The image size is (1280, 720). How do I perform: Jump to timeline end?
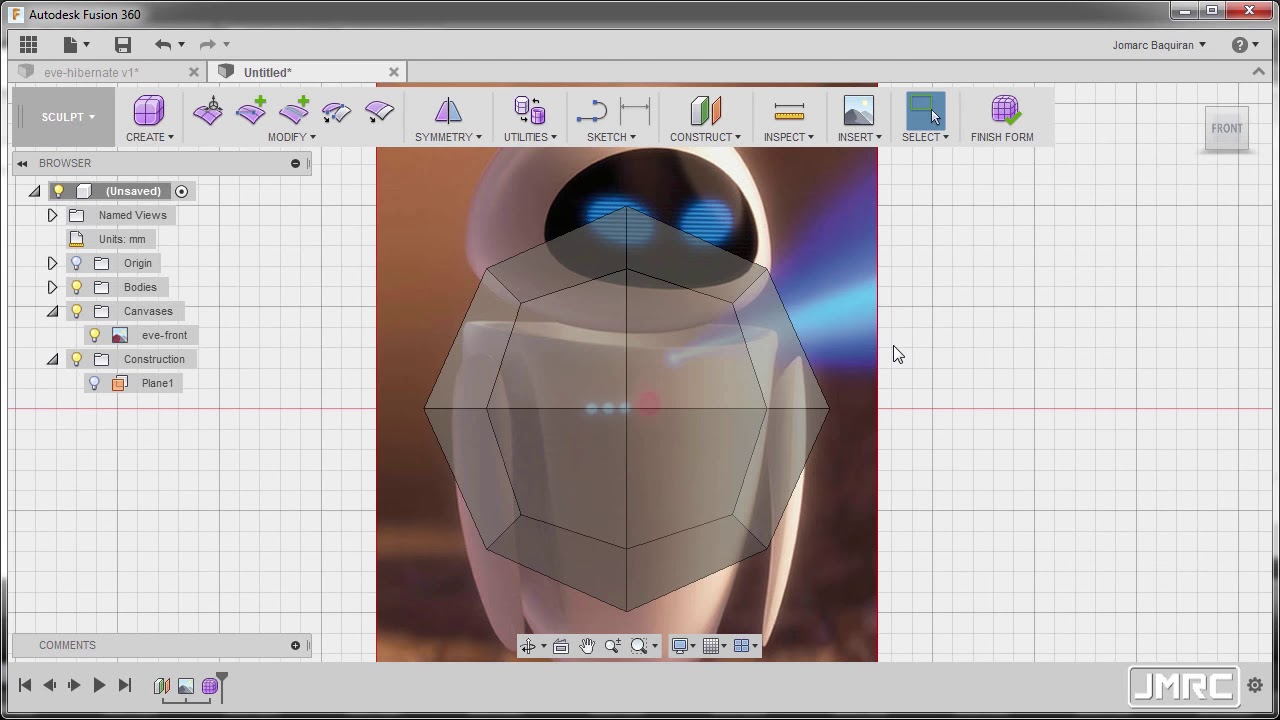125,685
